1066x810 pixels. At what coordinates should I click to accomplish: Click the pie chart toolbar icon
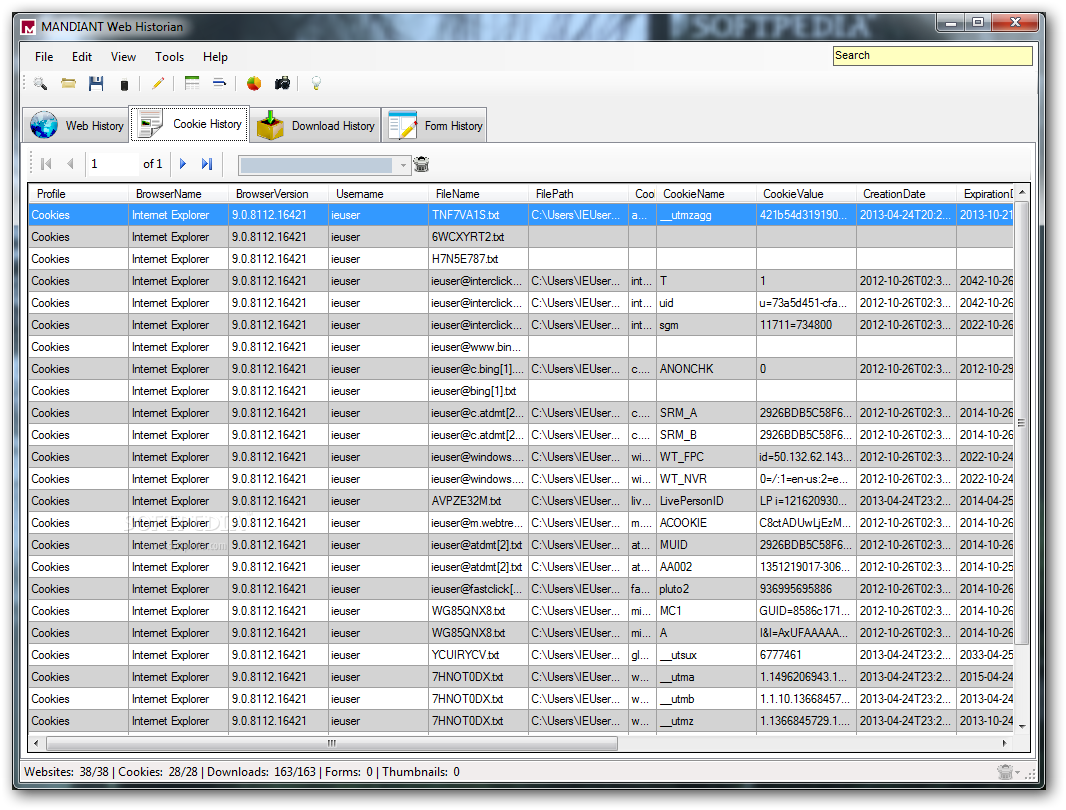[254, 84]
